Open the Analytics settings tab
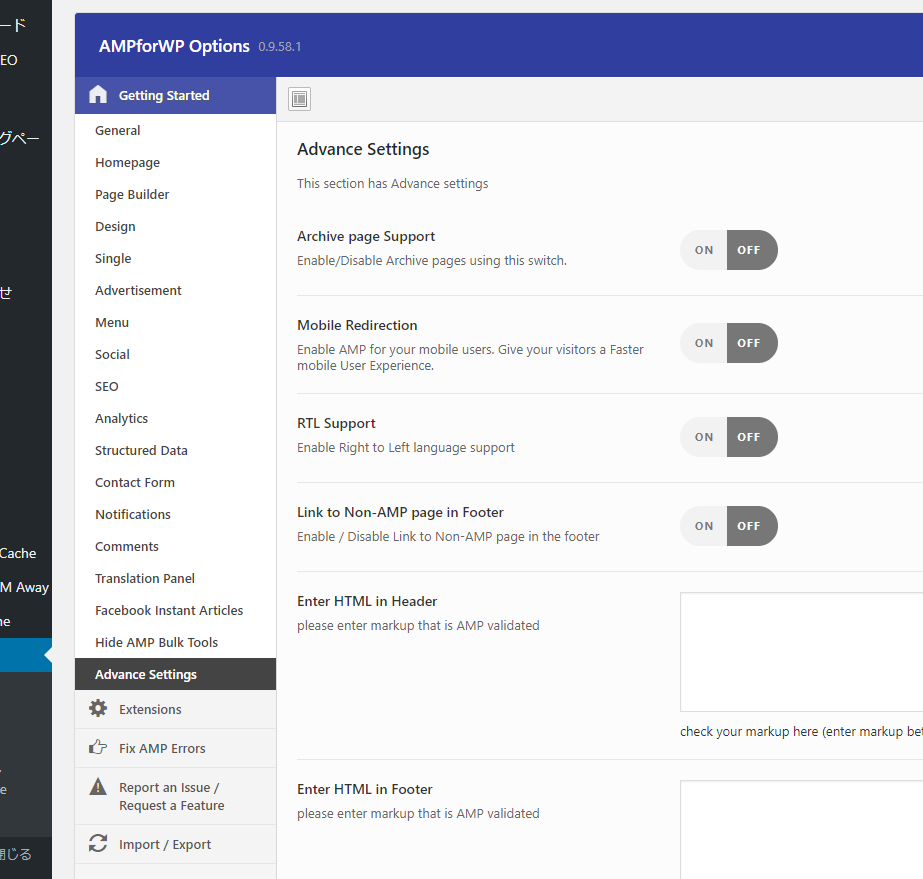Viewport: 923px width, 879px height. click(x=175, y=419)
